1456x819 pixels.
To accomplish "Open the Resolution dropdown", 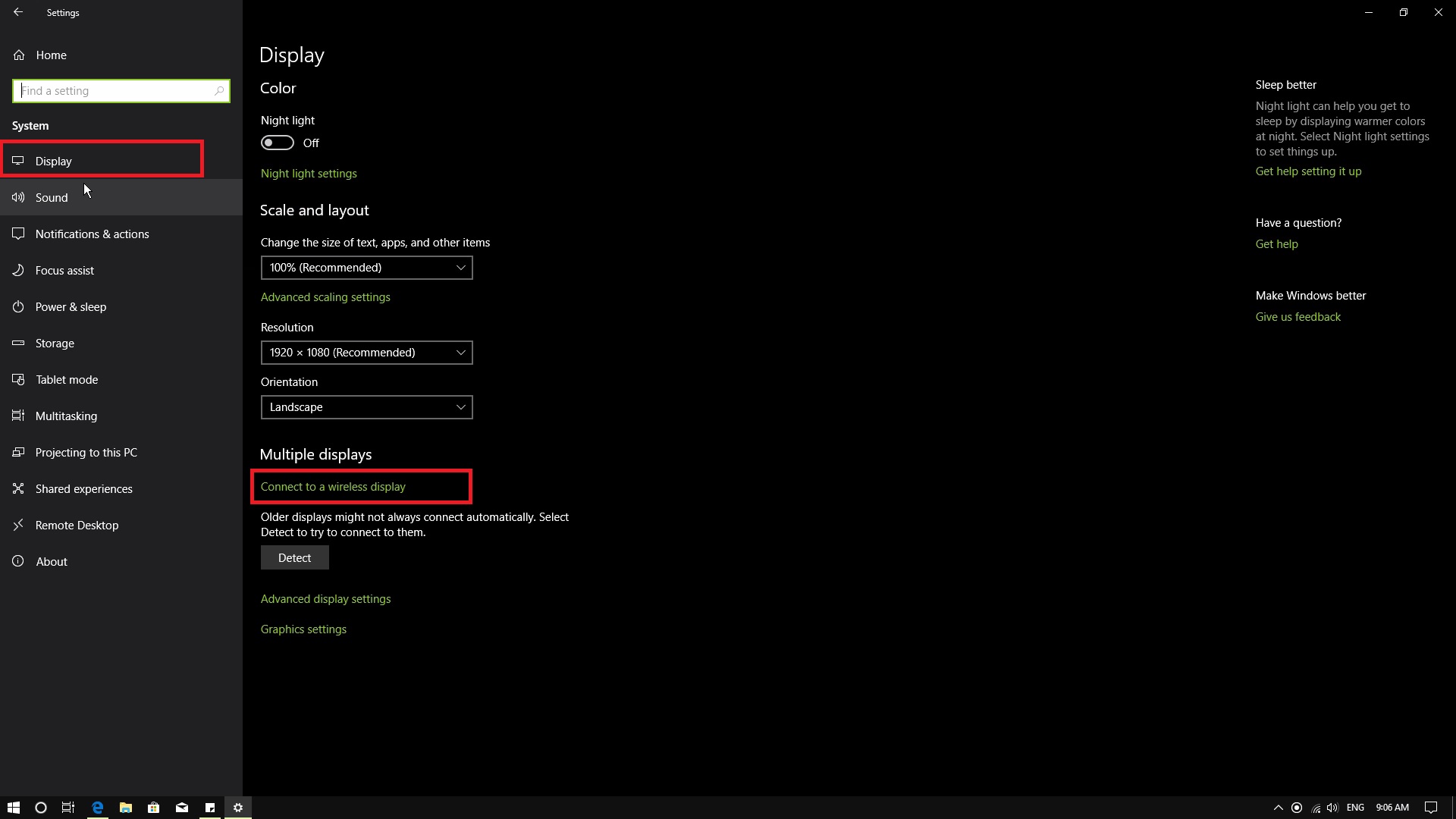I will [366, 353].
